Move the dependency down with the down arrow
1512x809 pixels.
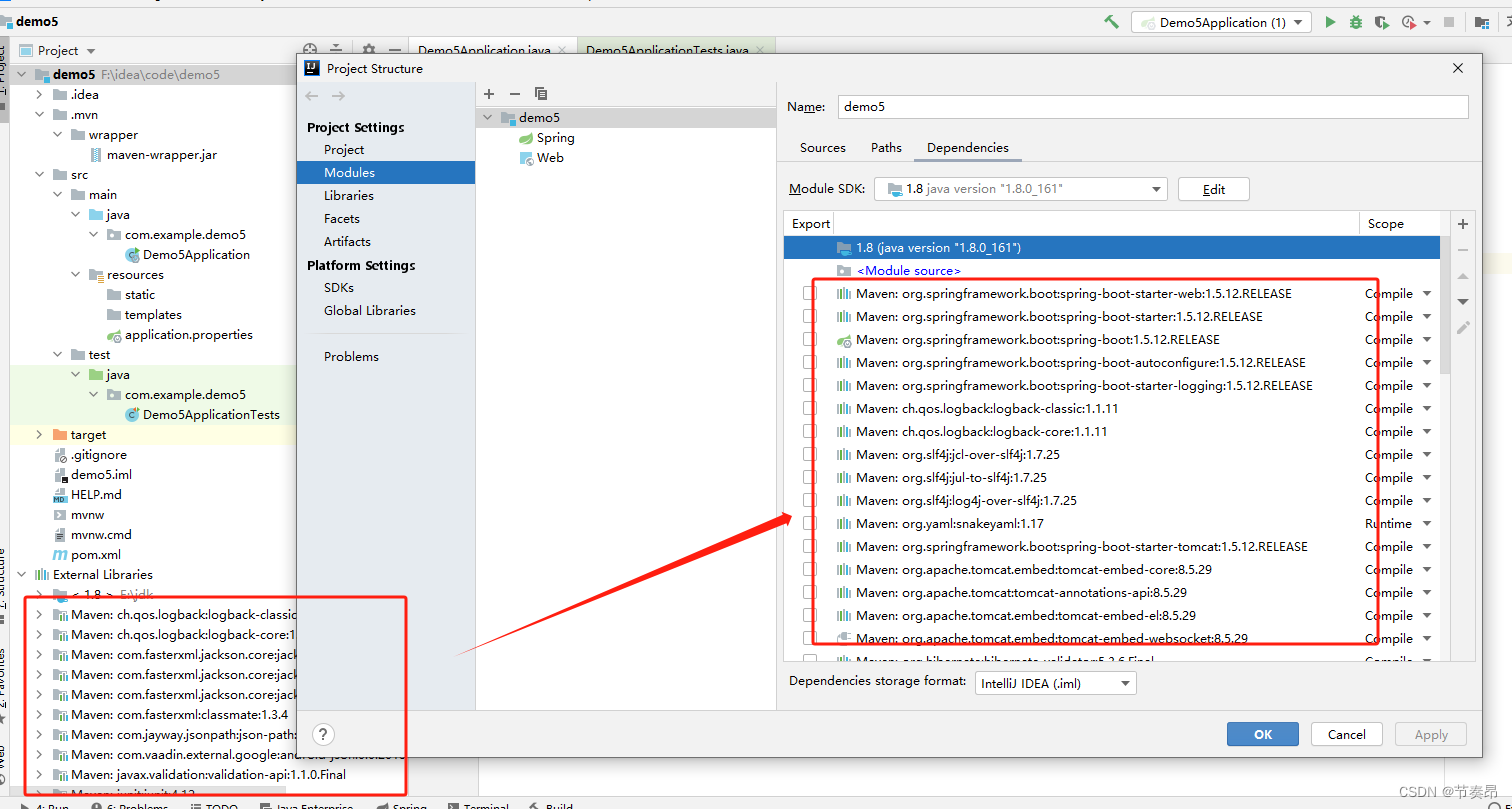pos(1463,302)
